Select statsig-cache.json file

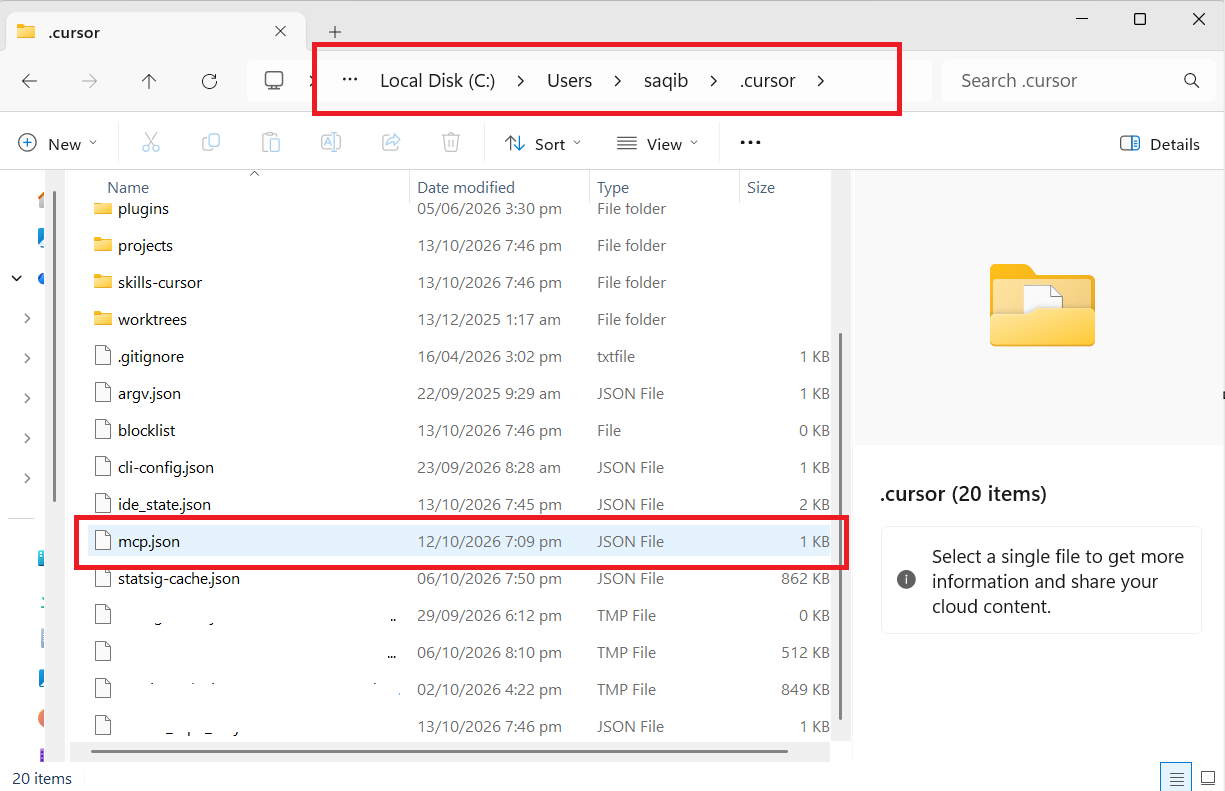pos(461,578)
